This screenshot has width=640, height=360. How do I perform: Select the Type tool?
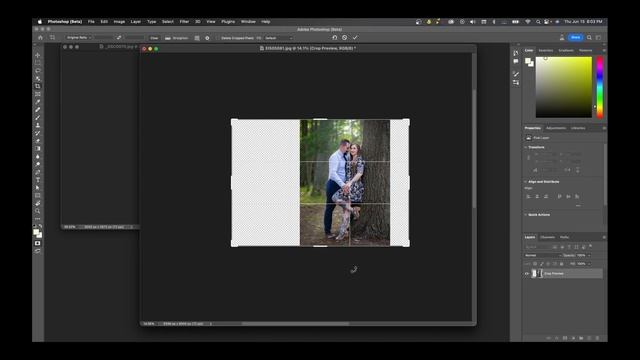click(x=38, y=180)
